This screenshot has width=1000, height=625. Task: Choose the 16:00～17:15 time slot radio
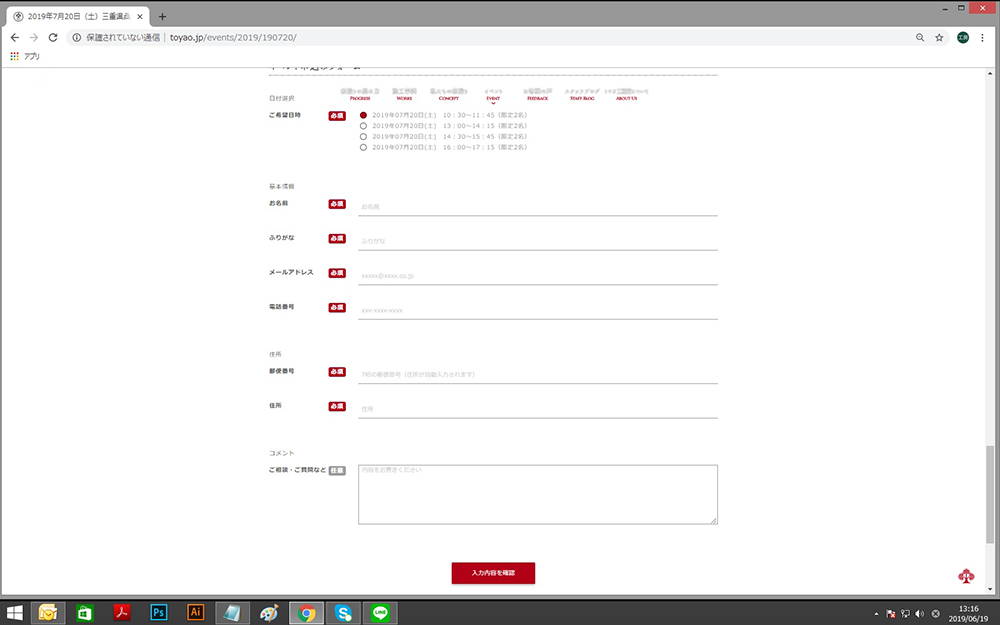coord(363,147)
